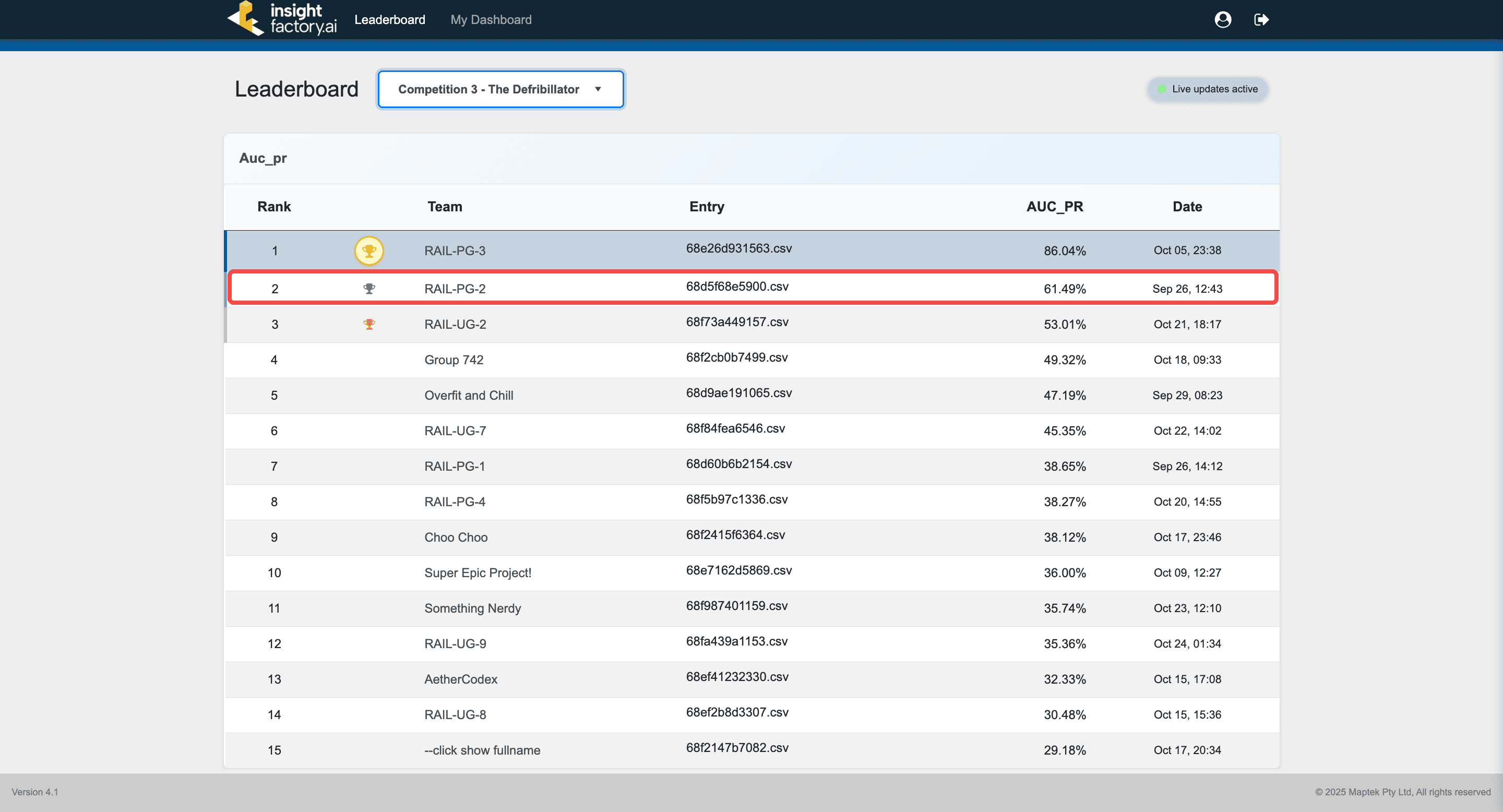
Task: Click the Rank column header
Action: coord(273,207)
